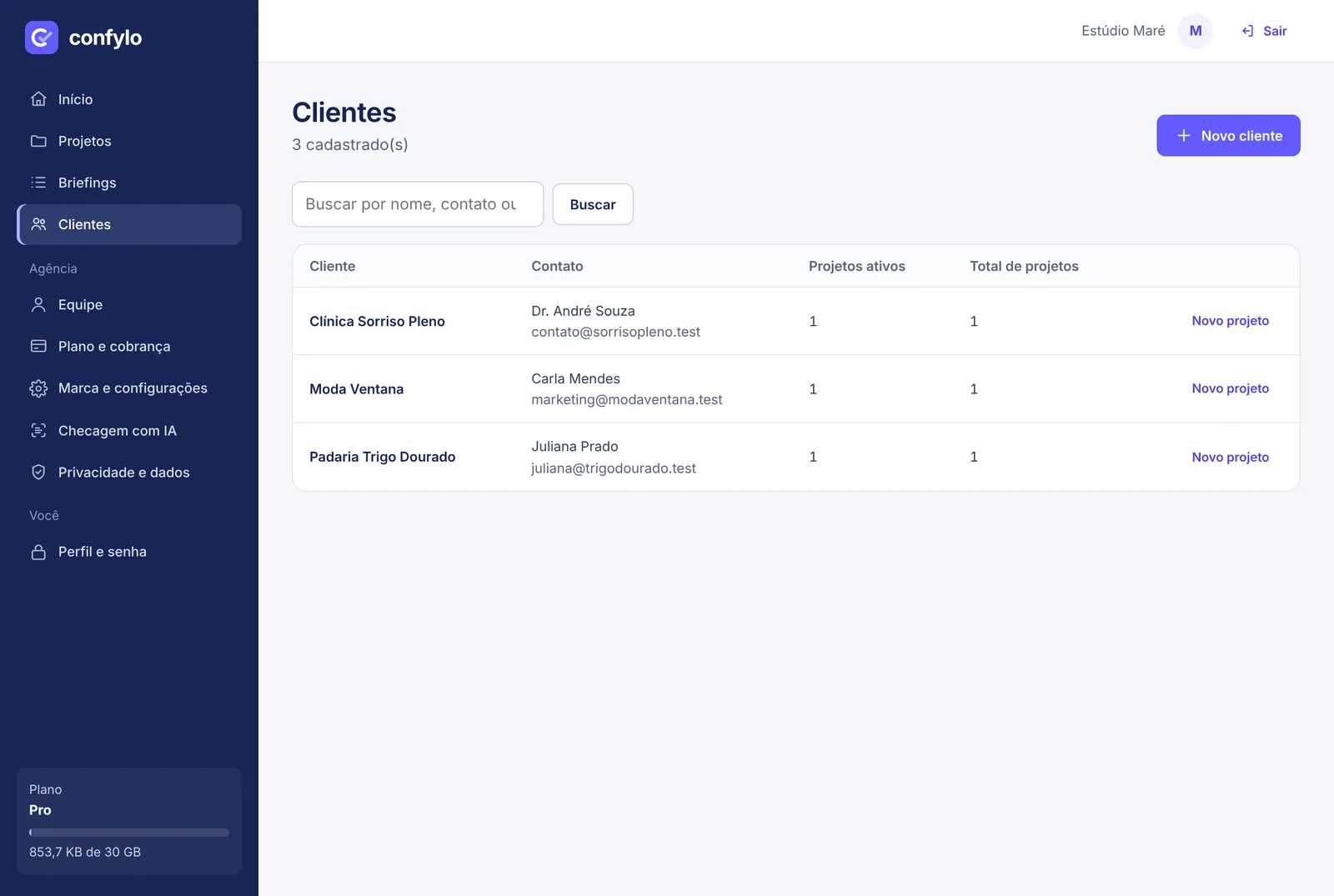Focus the client search input field

click(x=418, y=204)
